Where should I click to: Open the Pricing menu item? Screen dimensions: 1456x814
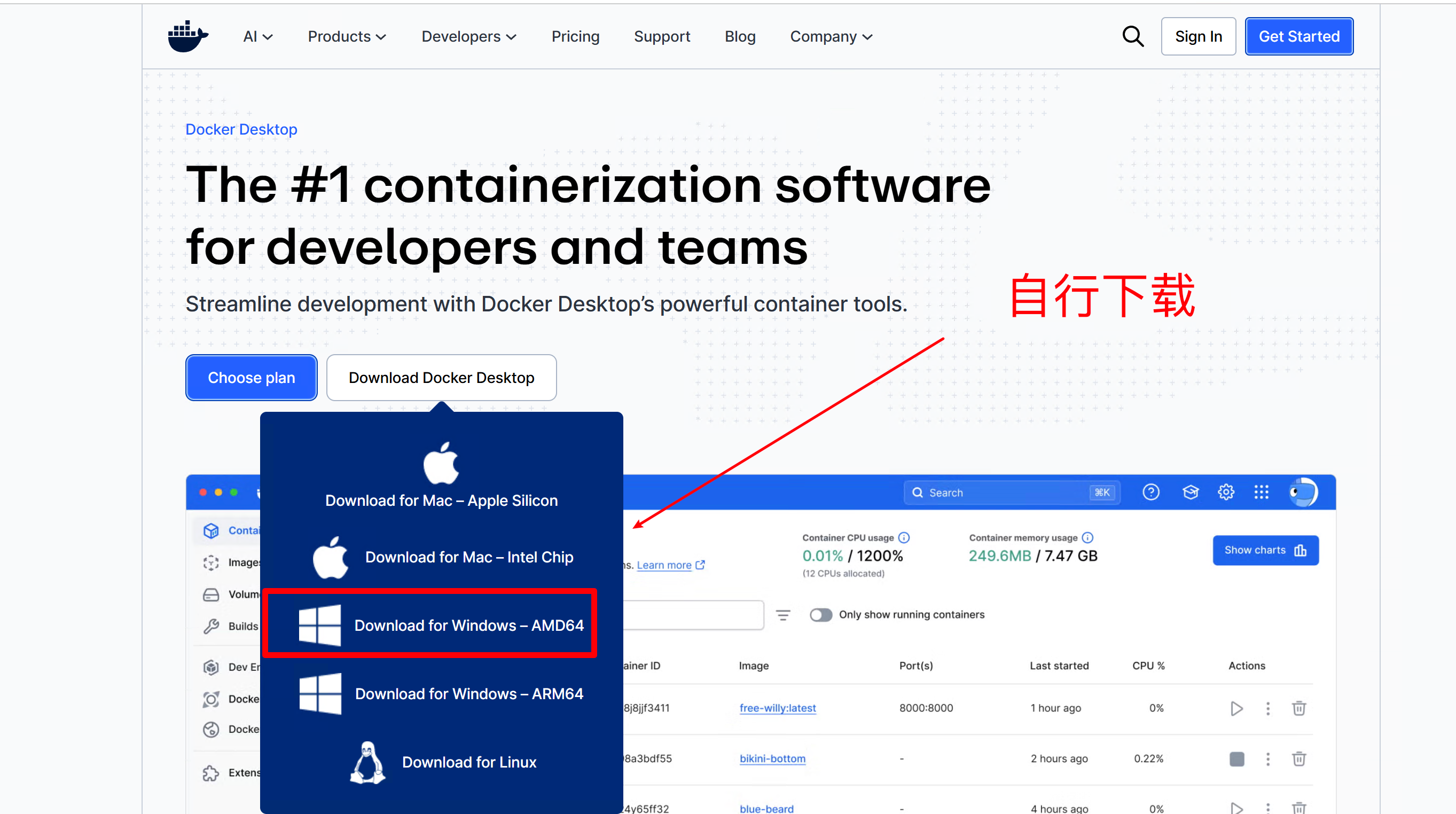point(575,37)
